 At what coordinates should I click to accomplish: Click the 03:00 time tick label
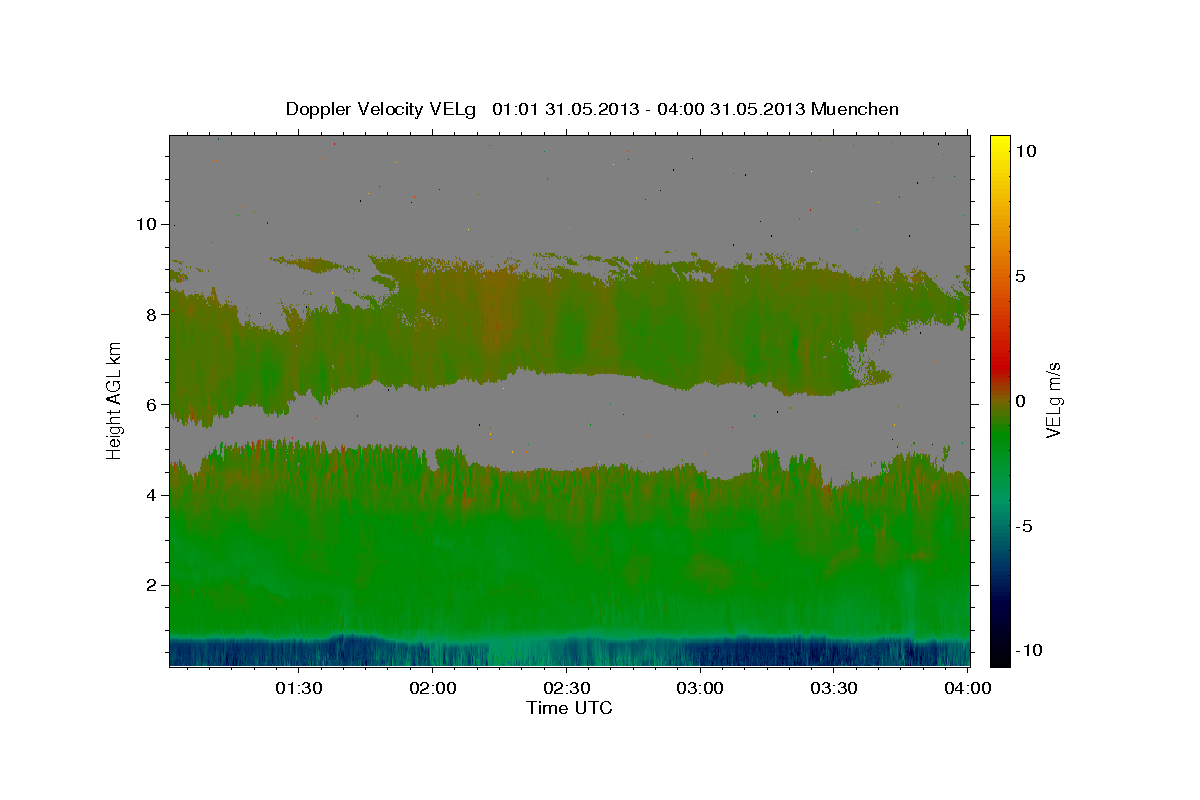(x=700, y=688)
